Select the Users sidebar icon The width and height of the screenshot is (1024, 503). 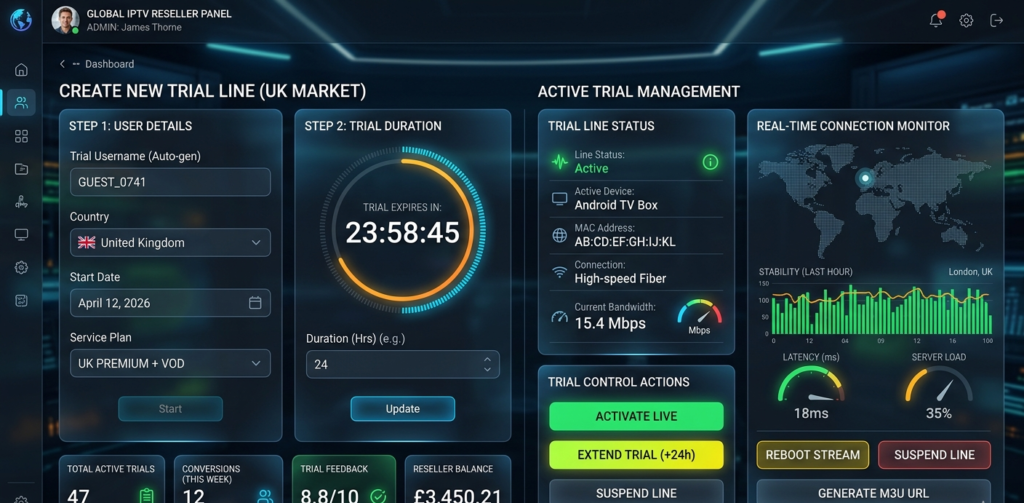[x=22, y=103]
